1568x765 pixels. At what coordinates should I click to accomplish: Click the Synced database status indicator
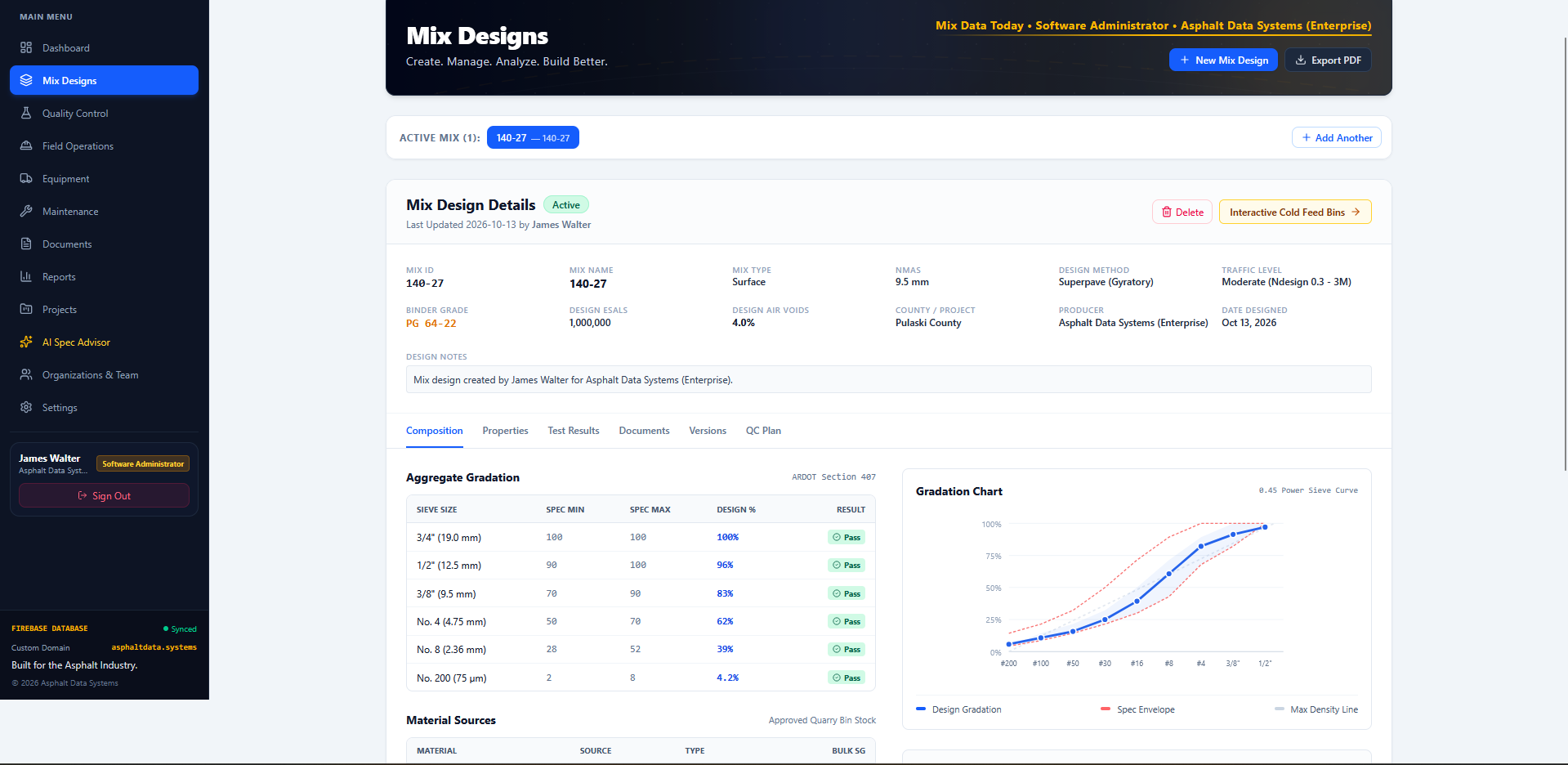click(x=180, y=629)
